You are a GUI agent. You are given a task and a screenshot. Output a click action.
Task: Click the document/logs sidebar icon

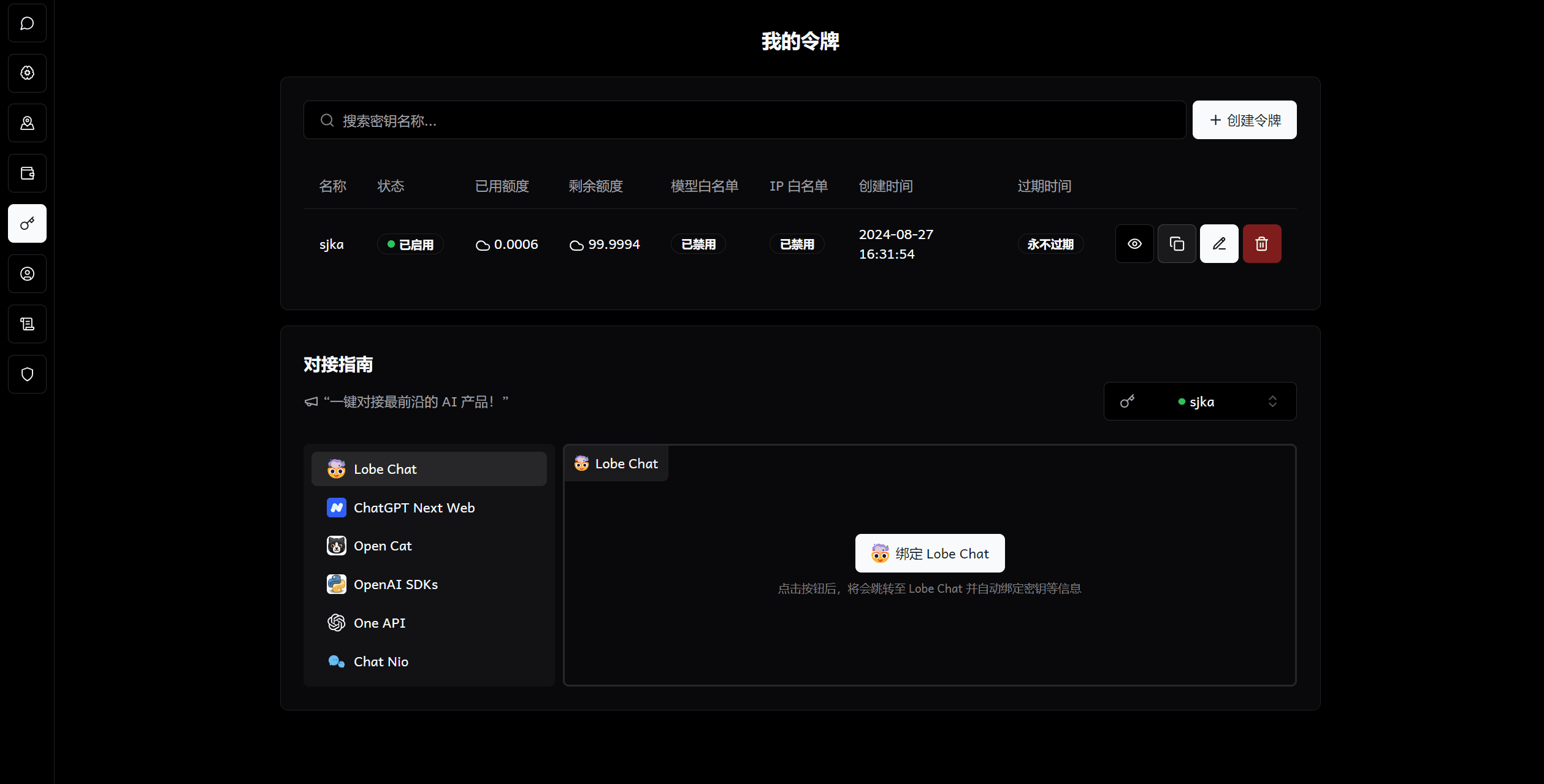coord(28,323)
